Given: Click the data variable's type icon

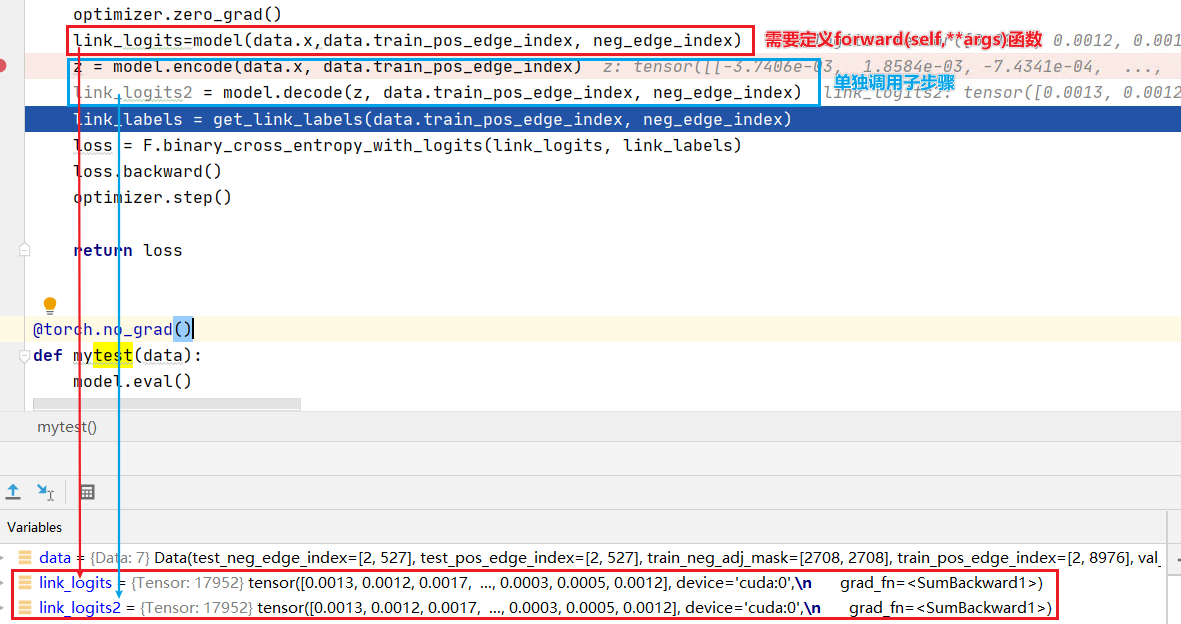Looking at the screenshot, I should 25,558.
